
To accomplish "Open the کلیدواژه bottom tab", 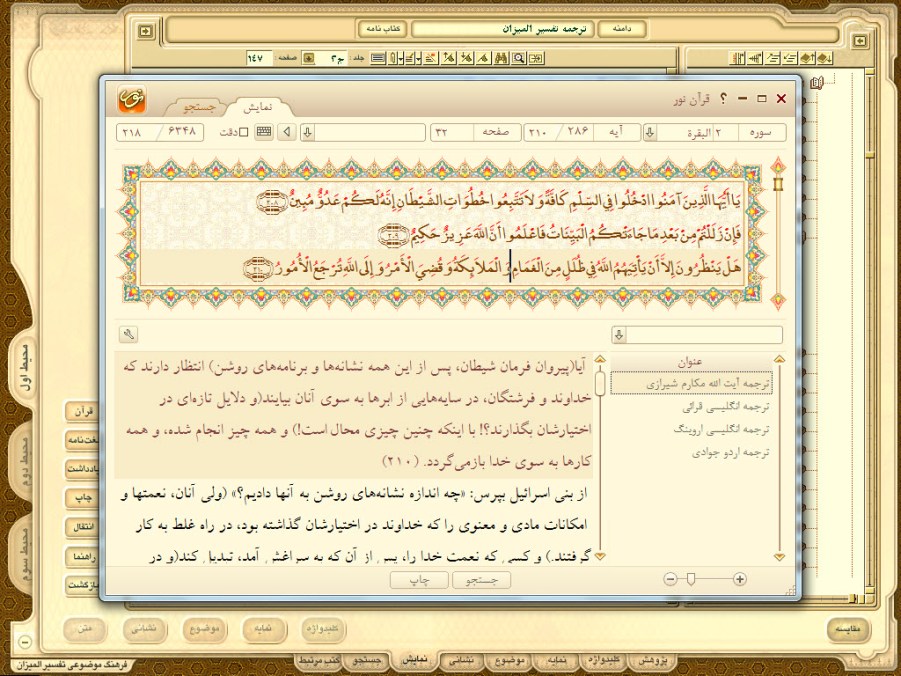I will (x=603, y=660).
